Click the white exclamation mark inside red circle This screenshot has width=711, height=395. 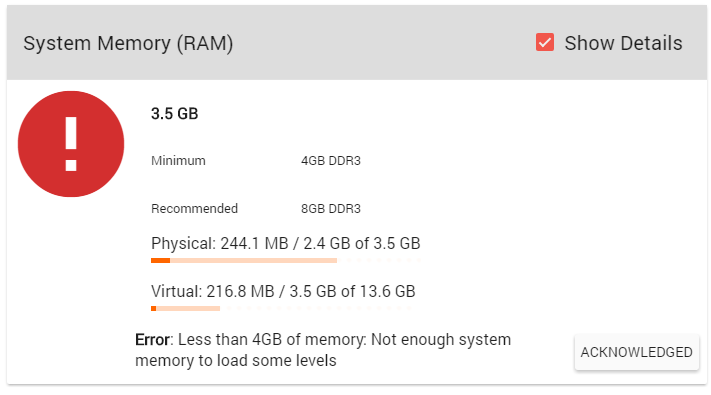point(71,144)
